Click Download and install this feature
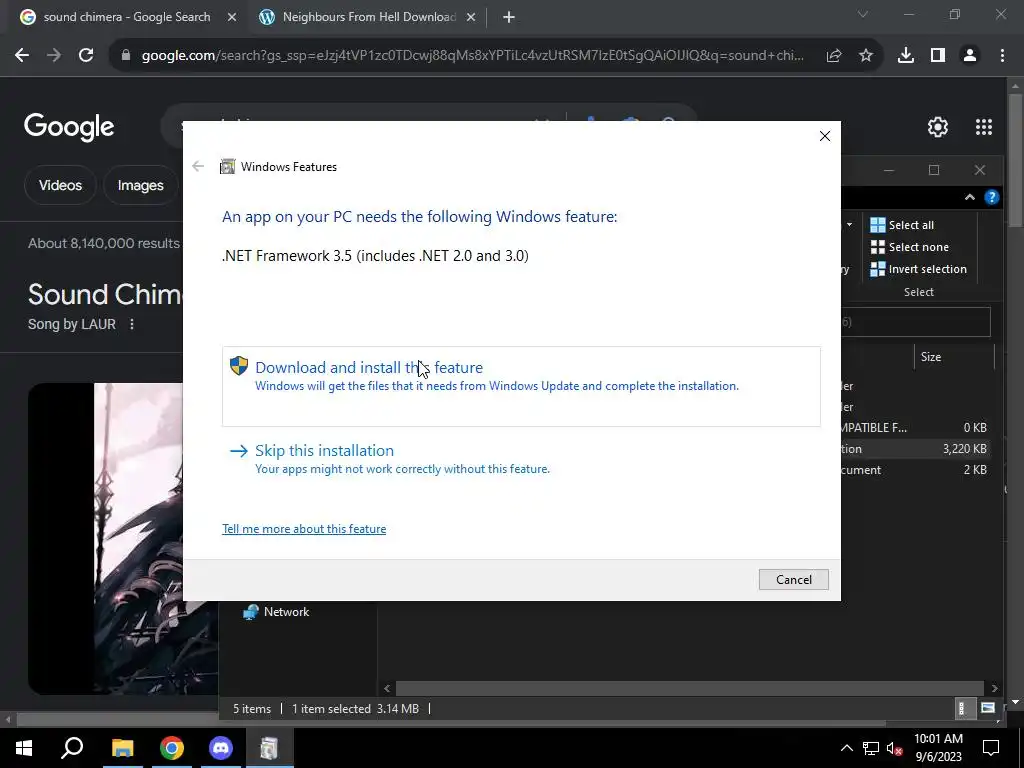1024x768 pixels. (521, 386)
